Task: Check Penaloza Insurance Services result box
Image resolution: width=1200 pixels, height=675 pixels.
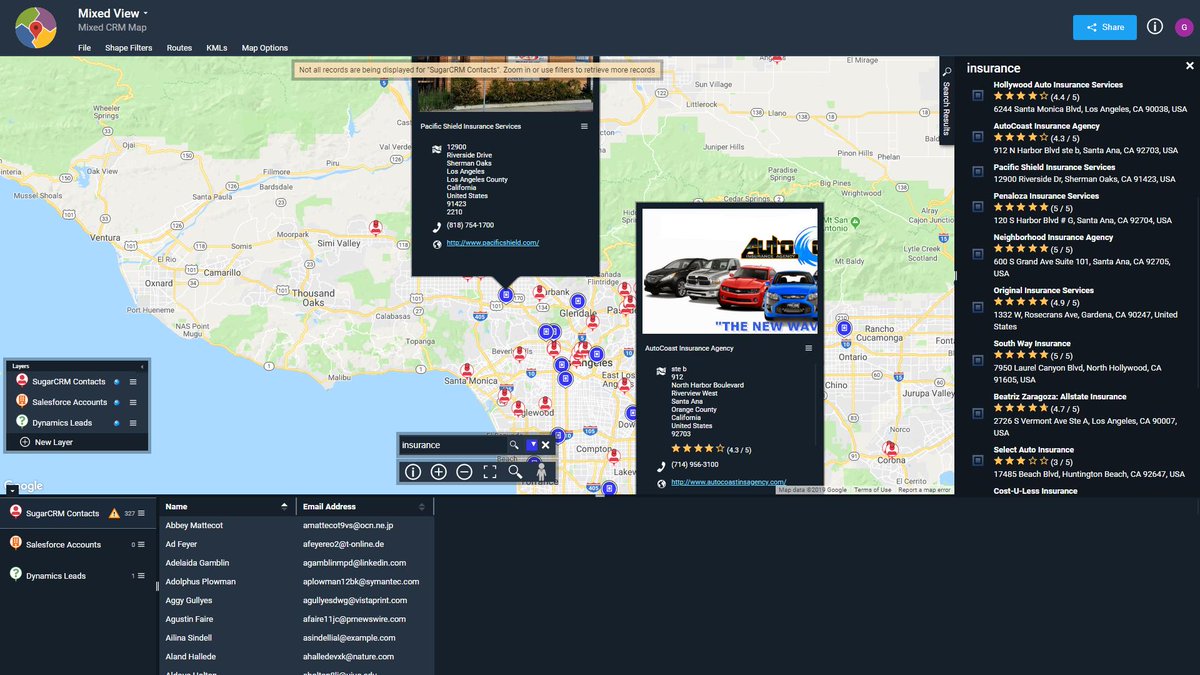Action: pos(978,207)
